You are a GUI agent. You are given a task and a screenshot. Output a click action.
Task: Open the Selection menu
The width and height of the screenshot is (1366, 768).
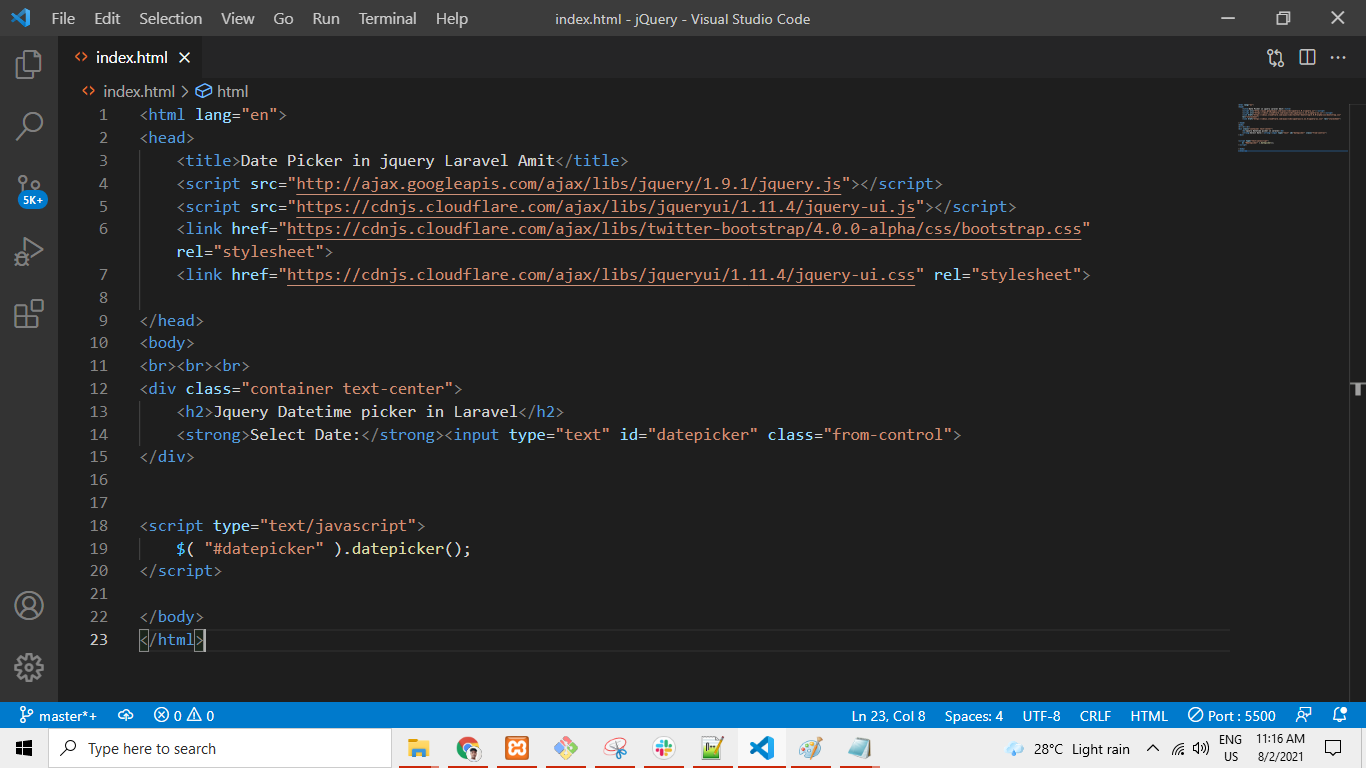point(171,19)
